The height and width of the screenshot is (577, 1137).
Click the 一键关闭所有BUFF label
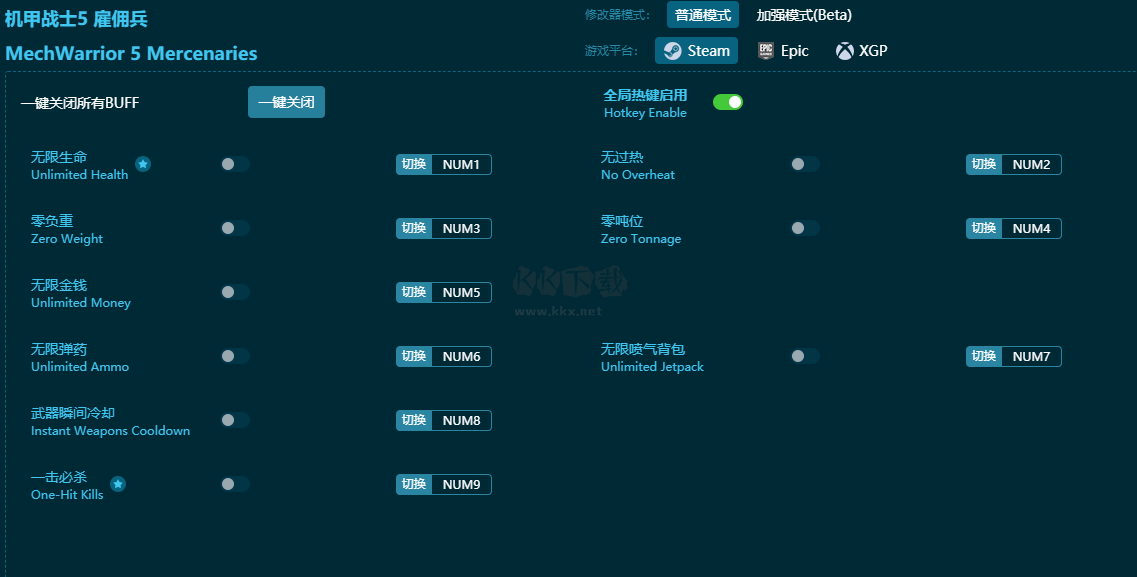(x=80, y=103)
